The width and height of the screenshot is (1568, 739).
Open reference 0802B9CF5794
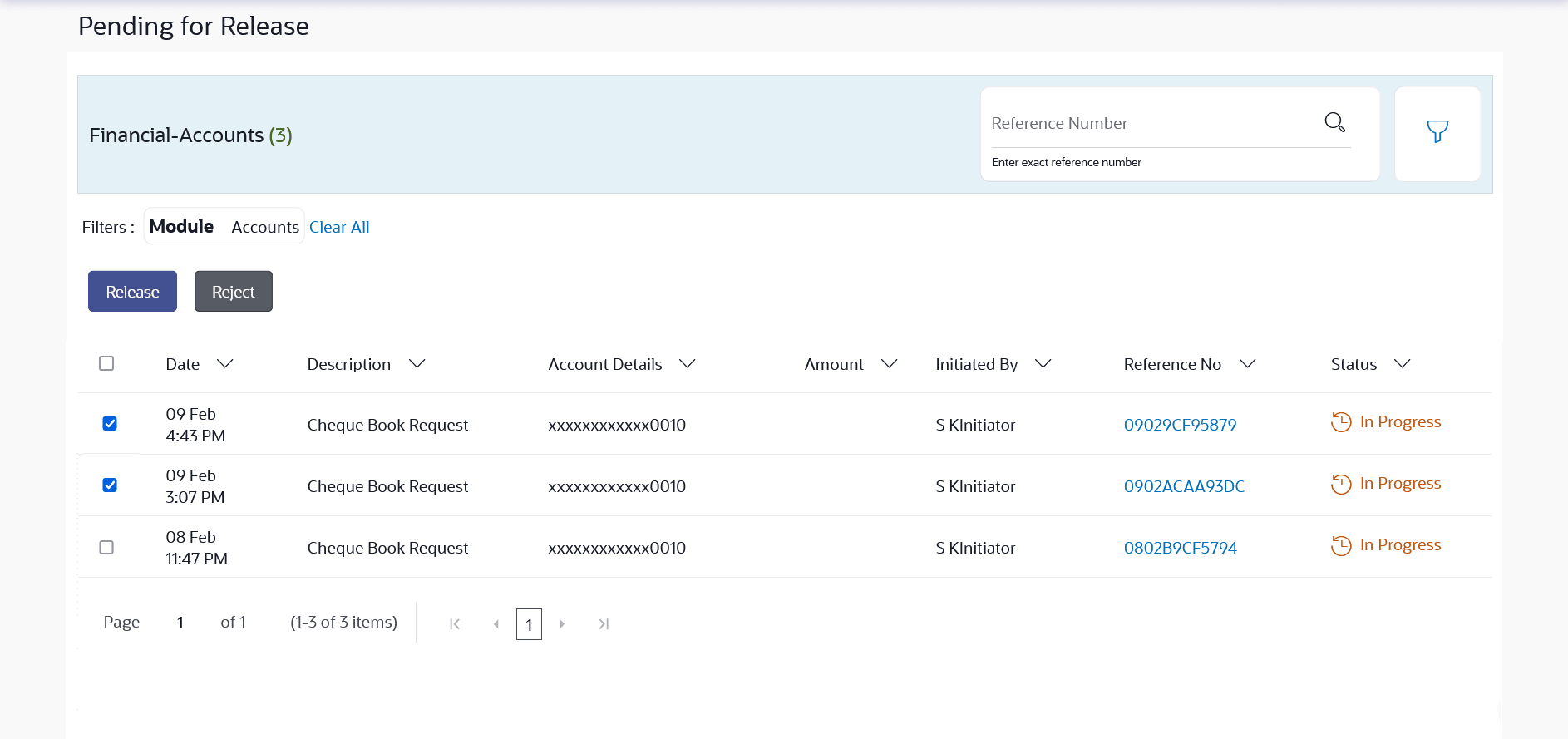[x=1180, y=548]
